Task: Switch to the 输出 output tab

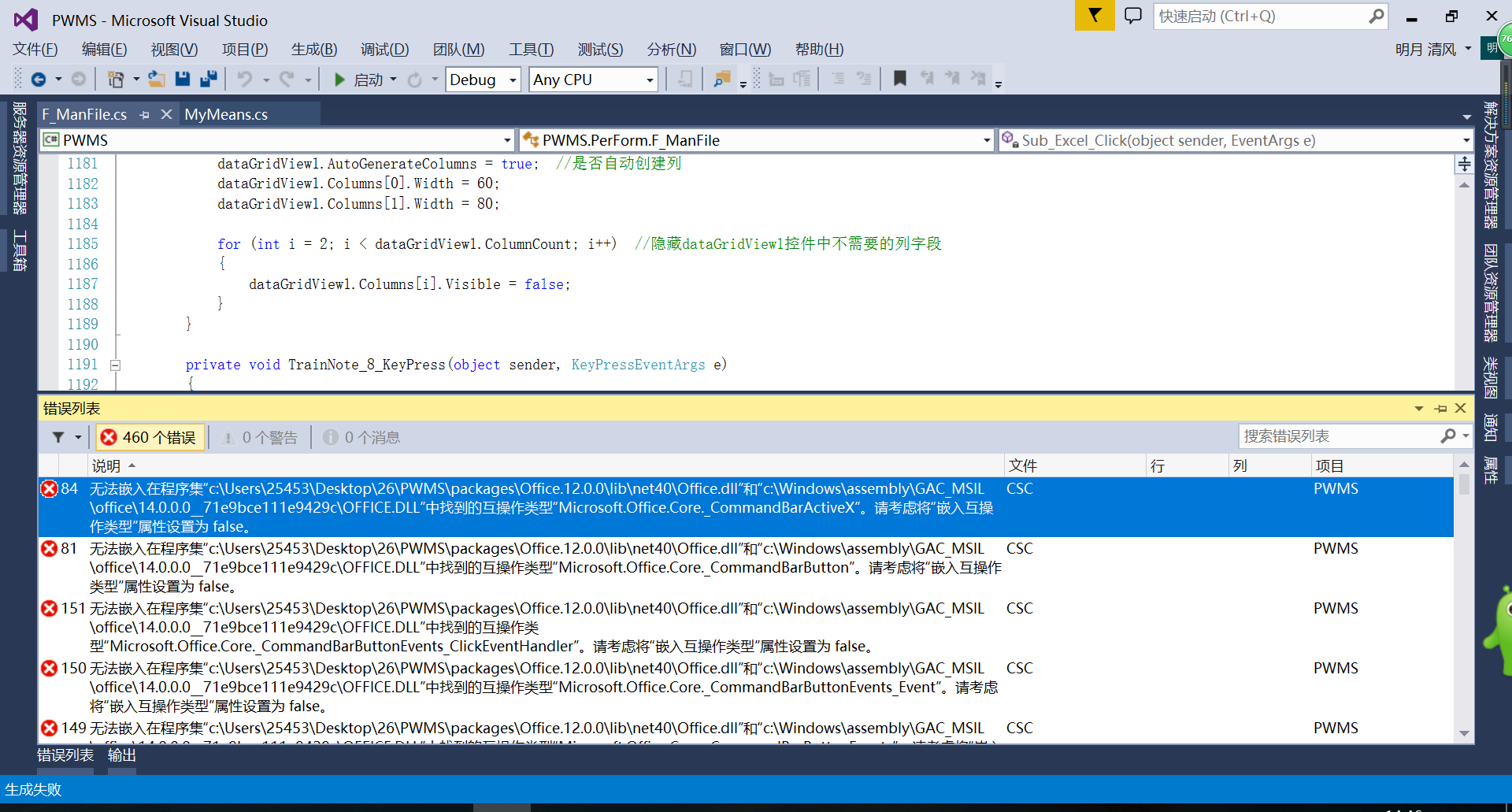Action: (122, 755)
